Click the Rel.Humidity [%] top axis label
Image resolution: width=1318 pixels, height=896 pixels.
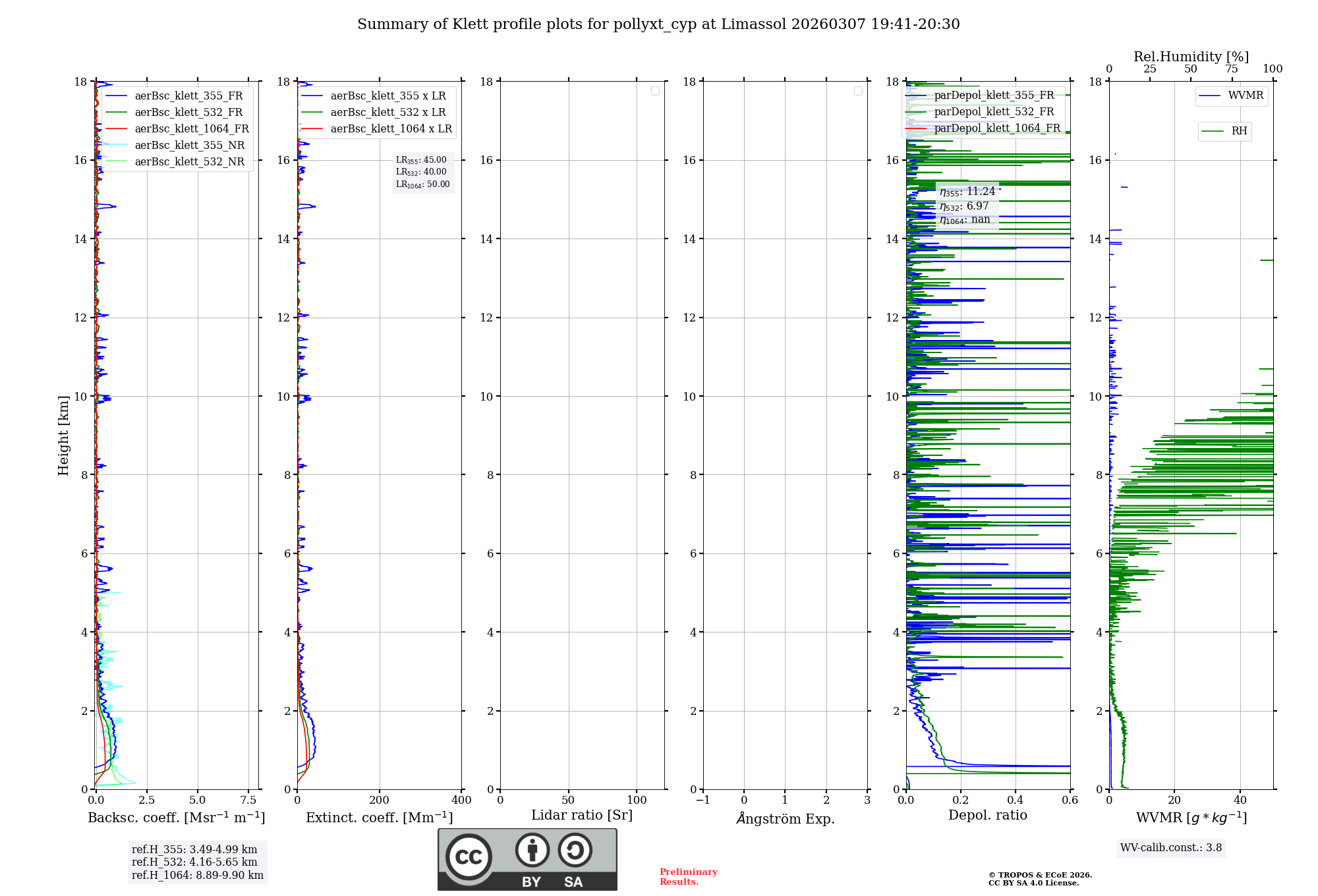(x=1191, y=57)
